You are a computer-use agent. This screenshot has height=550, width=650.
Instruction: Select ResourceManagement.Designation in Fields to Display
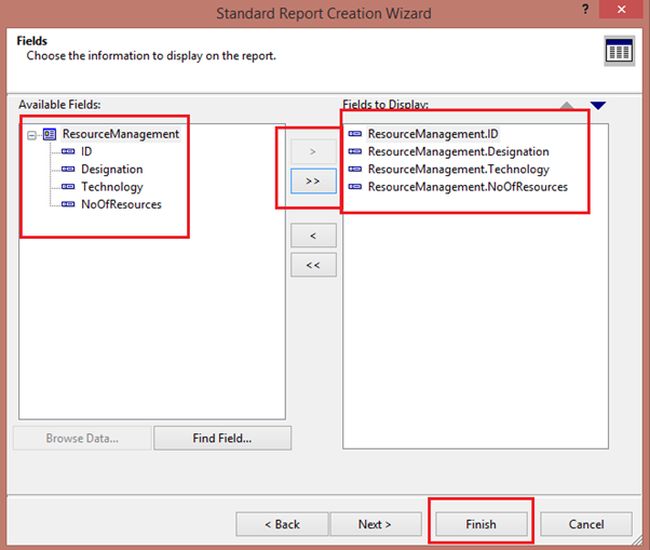(x=458, y=152)
